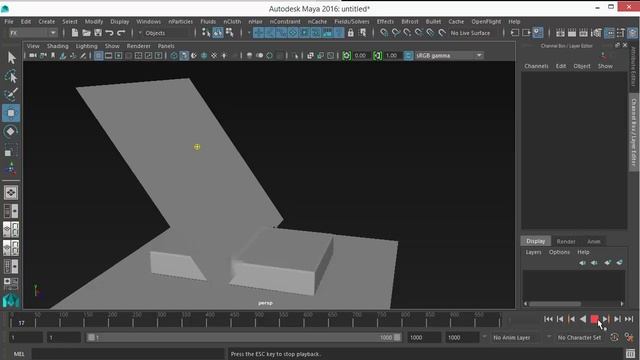Open the Script Editor icon
Viewport: 640px width, 360px height.
pyautogui.click(x=631, y=353)
